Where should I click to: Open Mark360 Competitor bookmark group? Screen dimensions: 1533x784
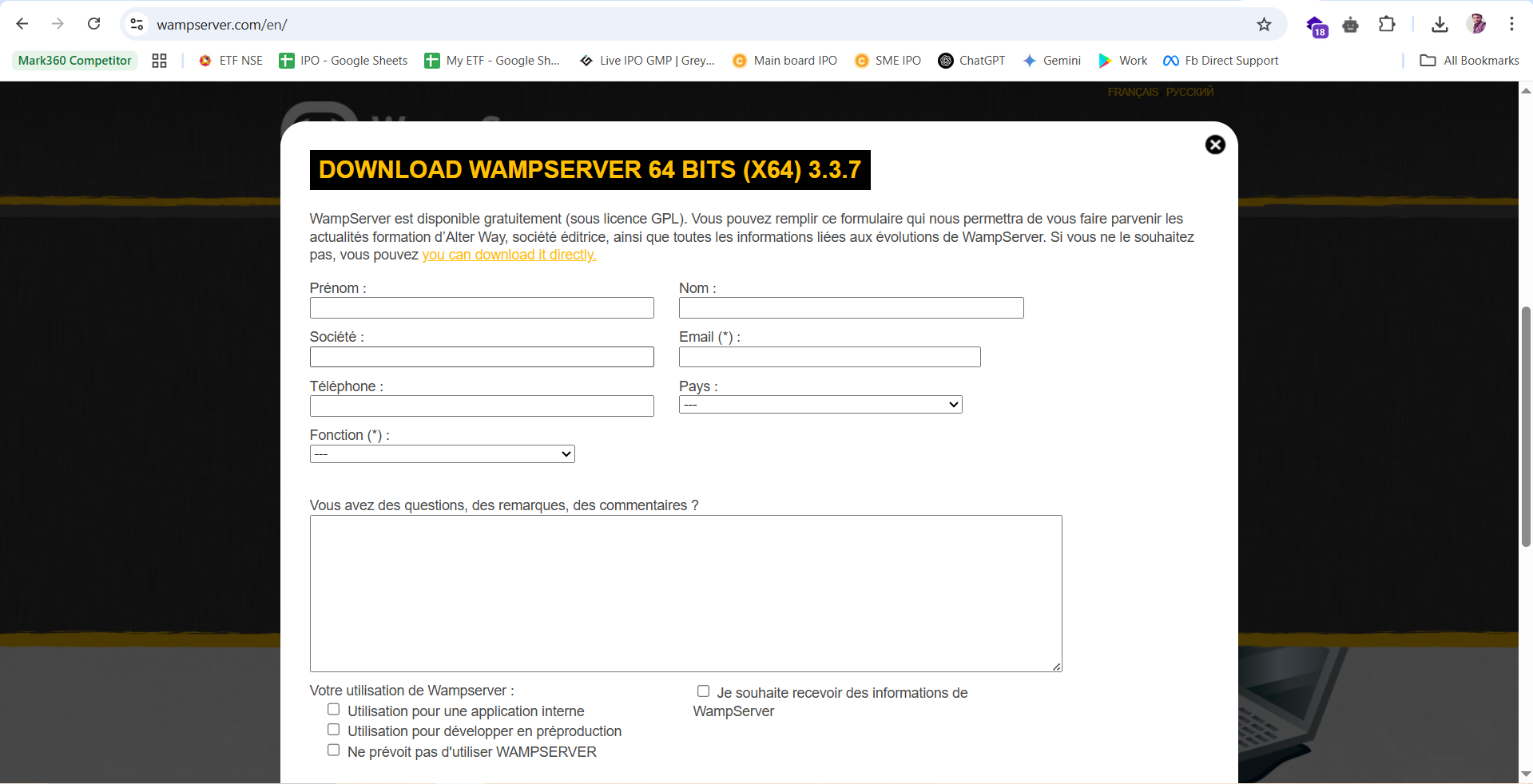pyautogui.click(x=74, y=61)
